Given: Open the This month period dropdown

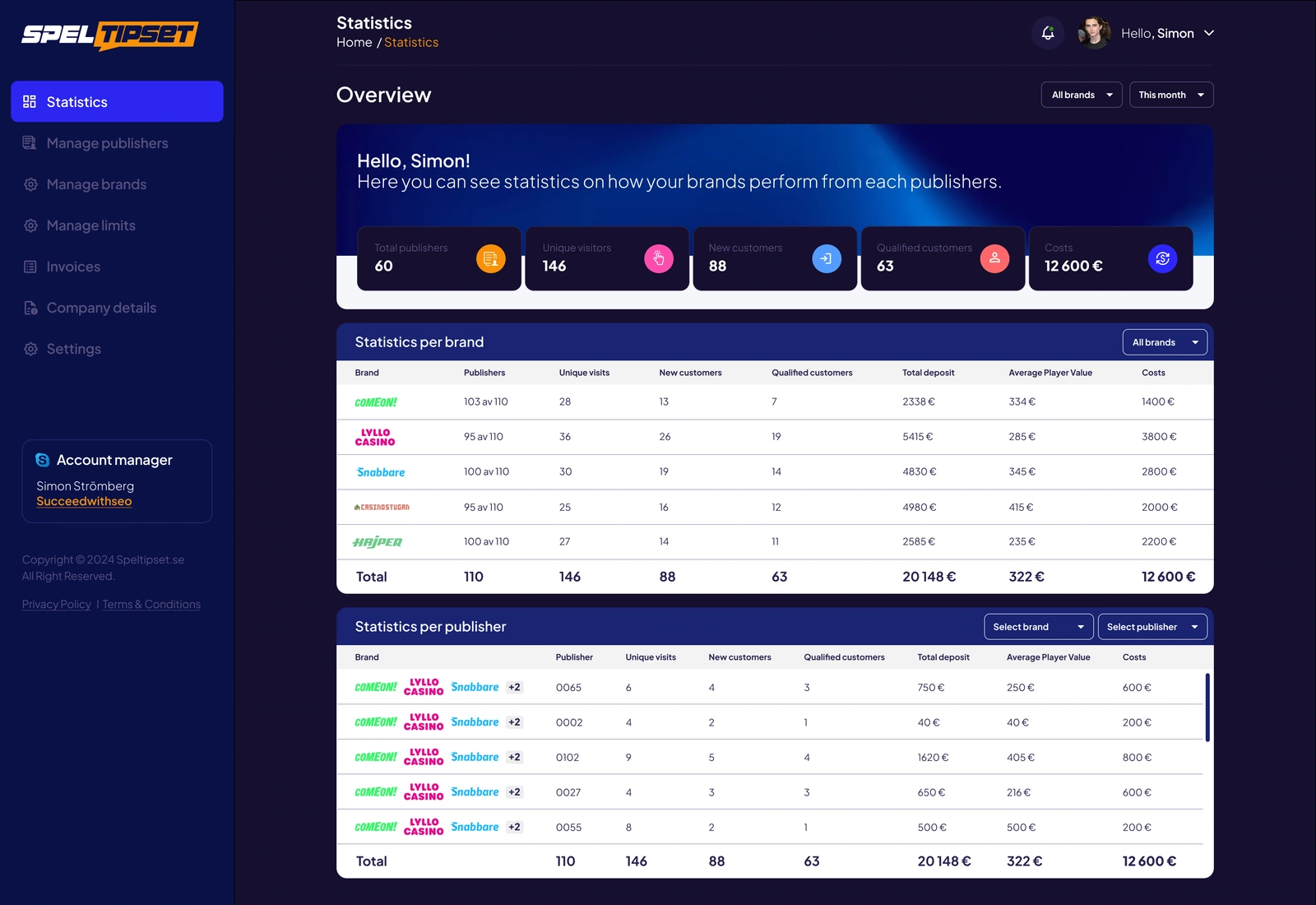Looking at the screenshot, I should tap(1171, 95).
